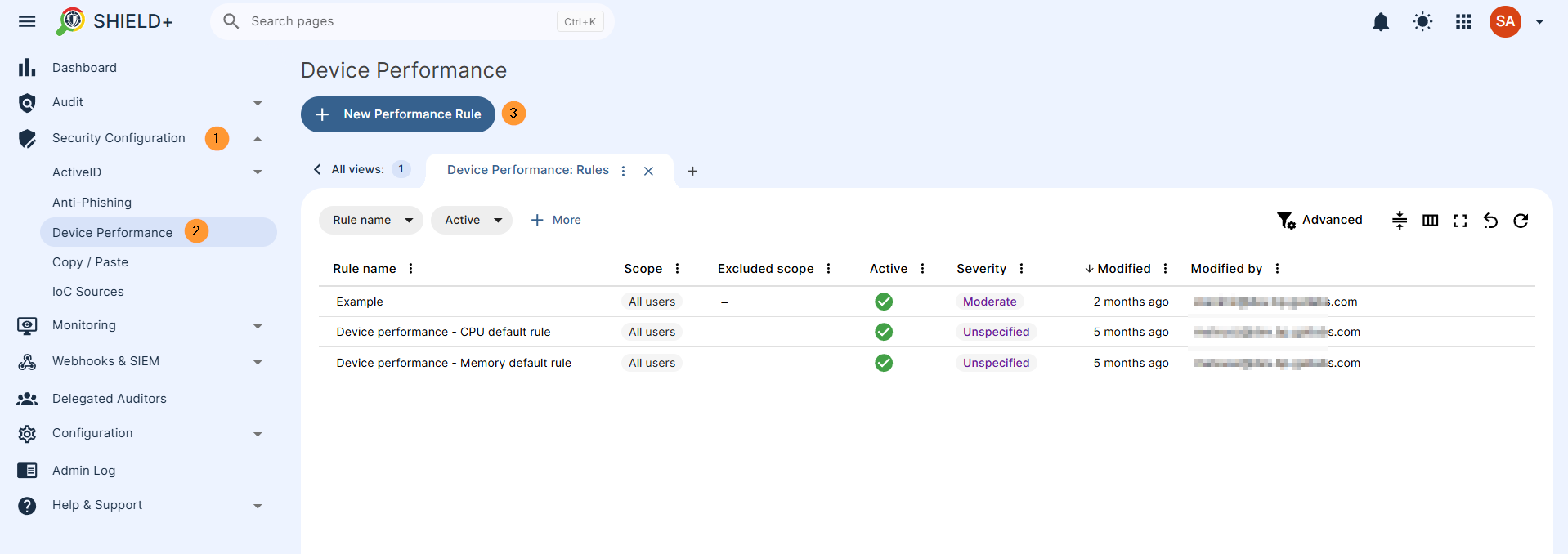1568x554 pixels.
Task: Open column chooser icon
Action: (x=1430, y=220)
